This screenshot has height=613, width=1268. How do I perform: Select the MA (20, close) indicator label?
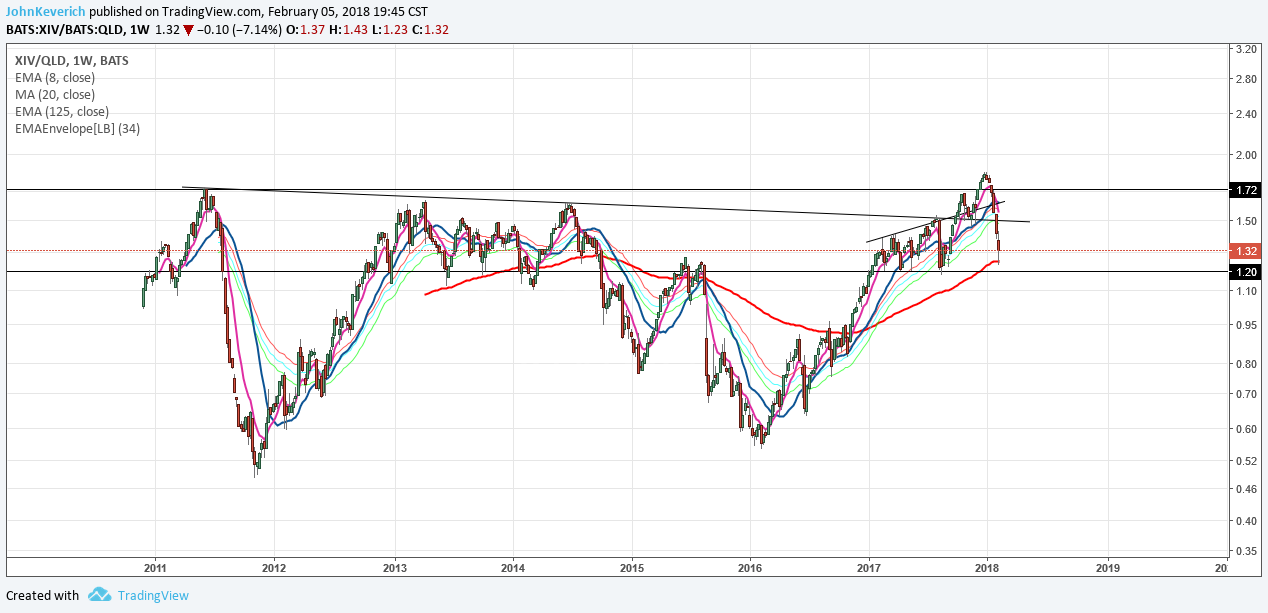point(55,94)
